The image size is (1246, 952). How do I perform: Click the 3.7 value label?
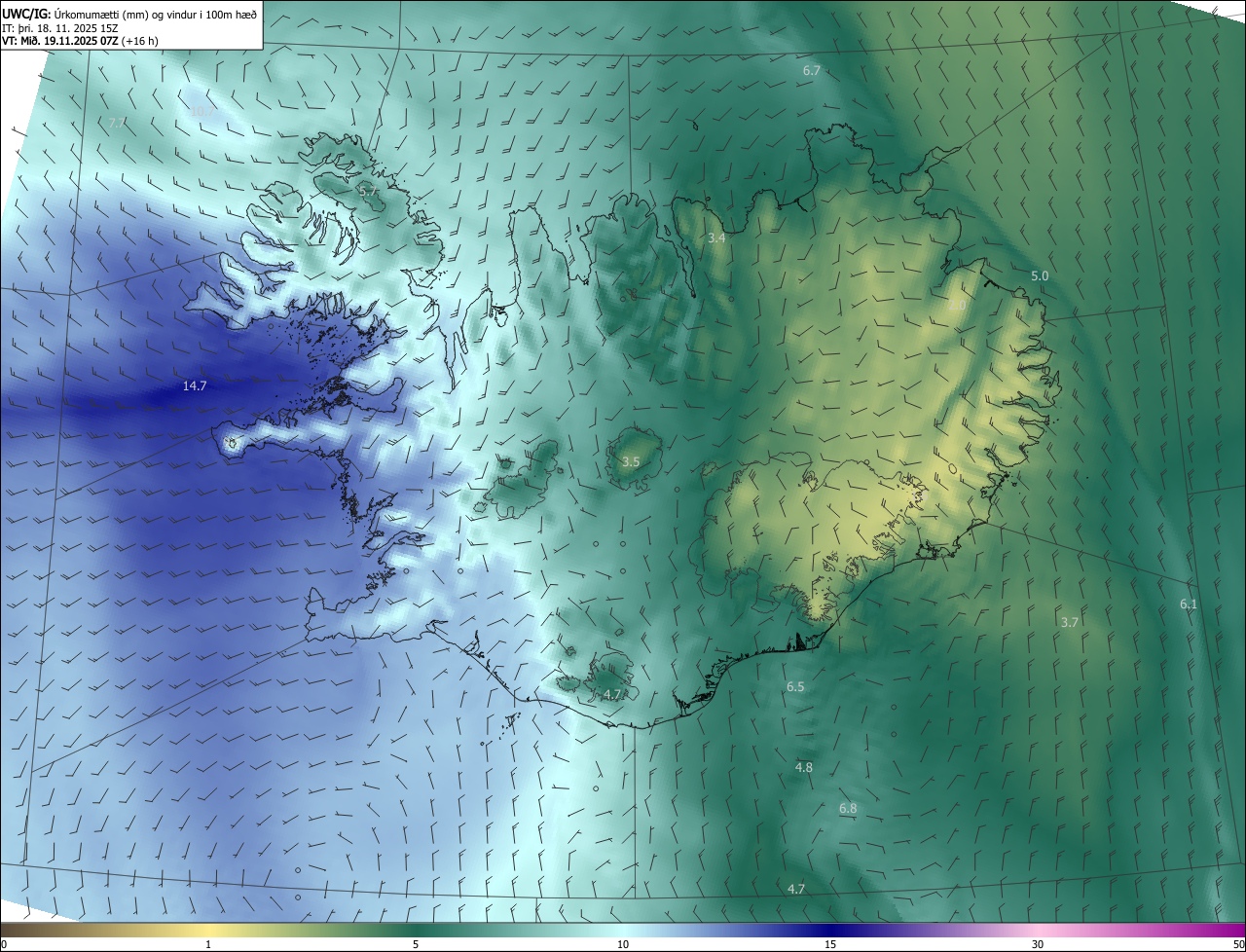1070,622
